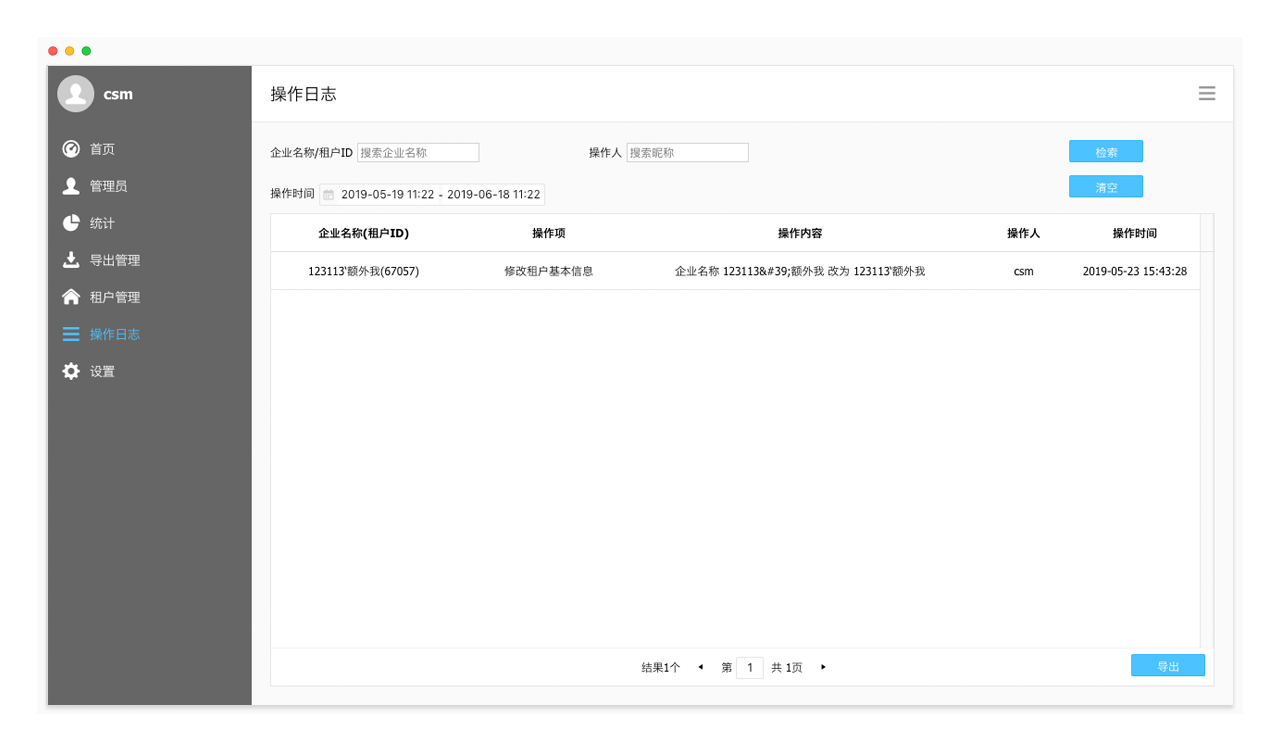Go to the previous page arrow

(x=700, y=667)
